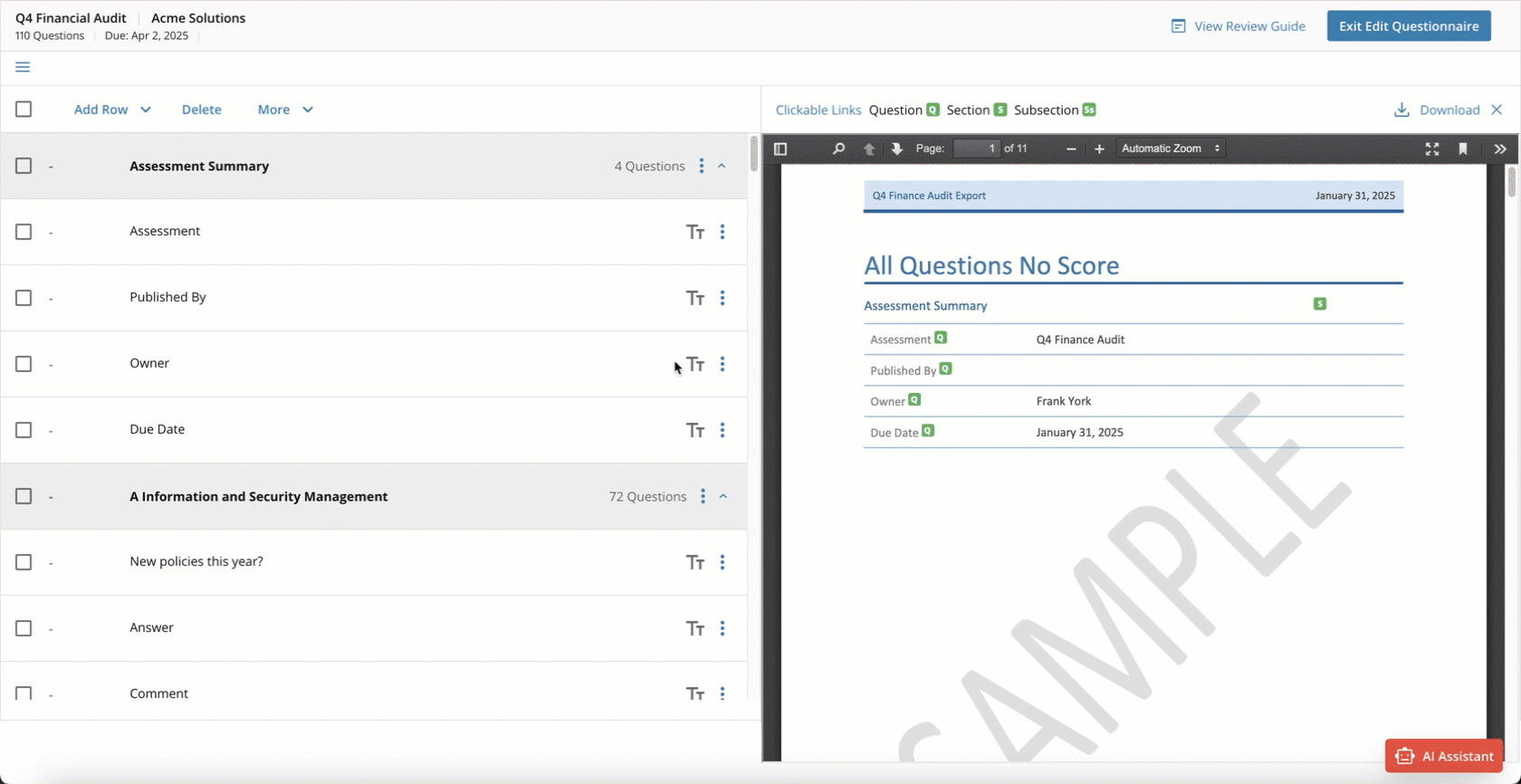Click the text format icon for Published By row
The height and width of the screenshot is (784, 1521).
point(695,298)
